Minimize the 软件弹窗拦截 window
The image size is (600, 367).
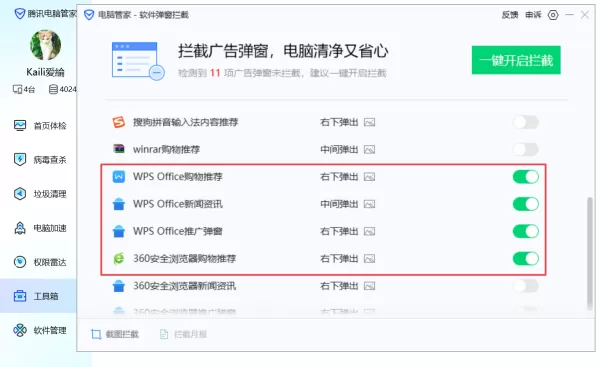pyautogui.click(x=569, y=15)
